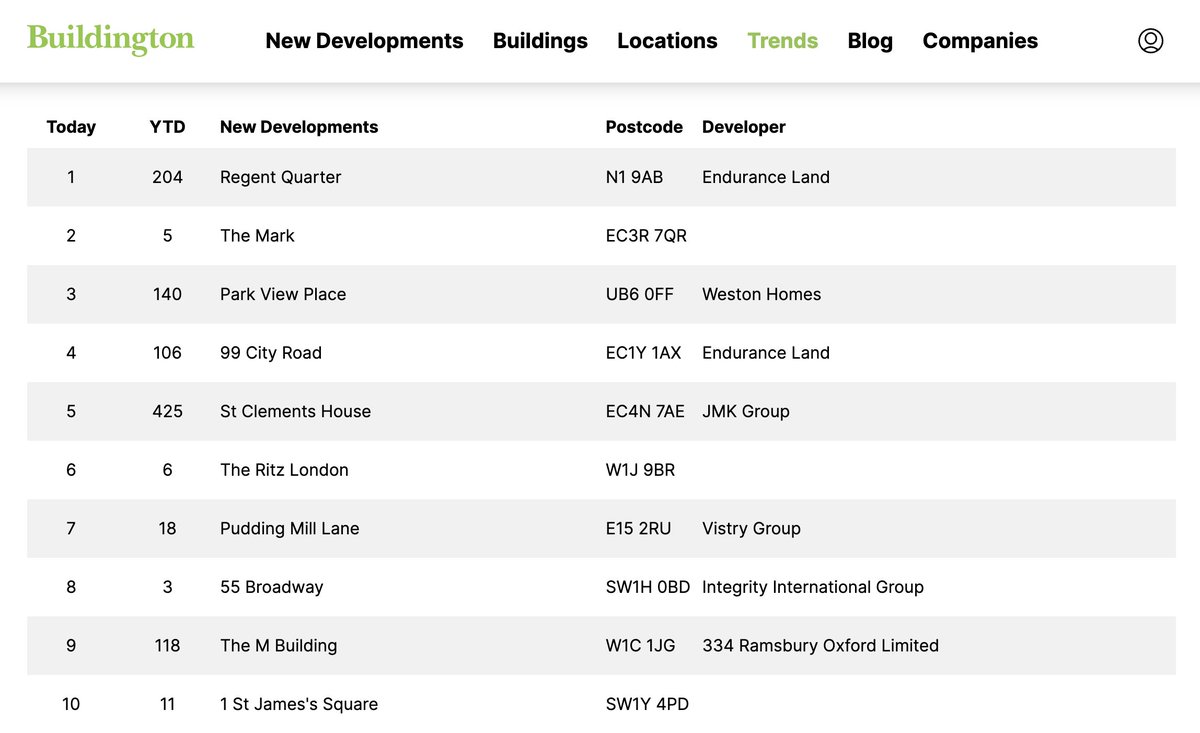Click YTD value 425
1200x733 pixels.
(x=167, y=411)
